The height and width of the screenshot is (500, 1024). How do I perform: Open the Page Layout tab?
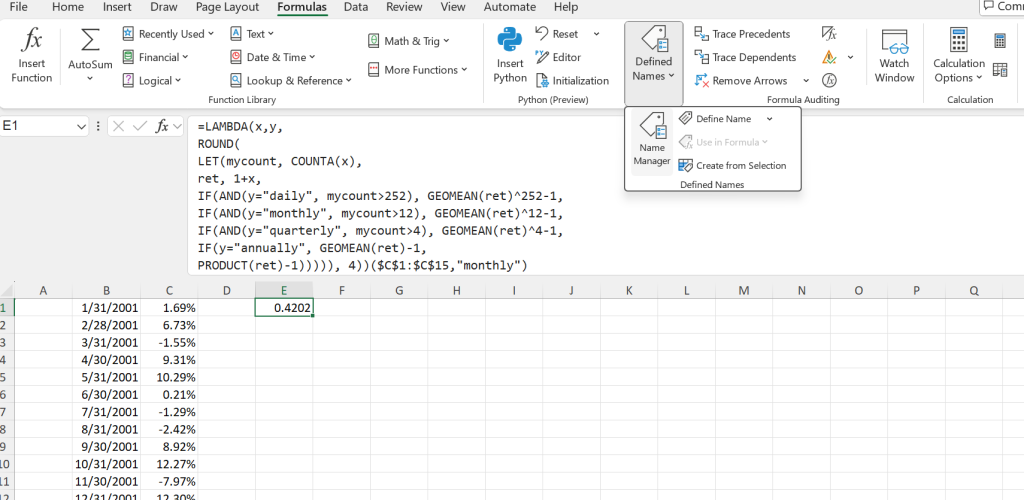227,7
